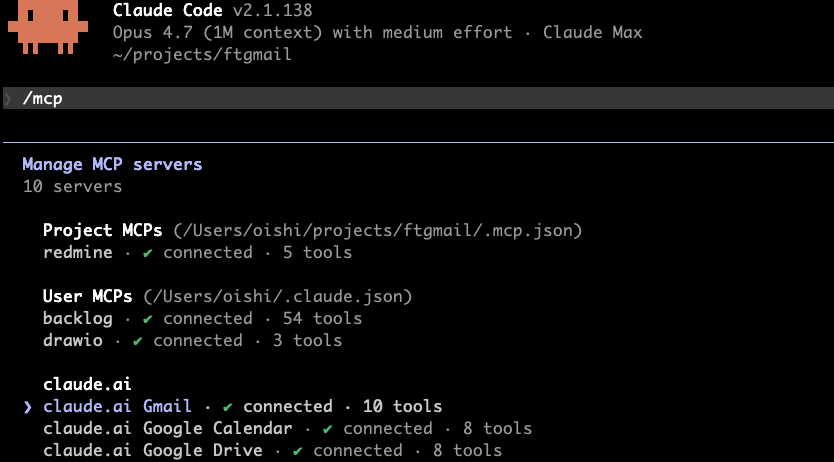Image resolution: width=834 pixels, height=462 pixels.
Task: Click the '10 tools' text on Gmail row
Action: point(402,406)
